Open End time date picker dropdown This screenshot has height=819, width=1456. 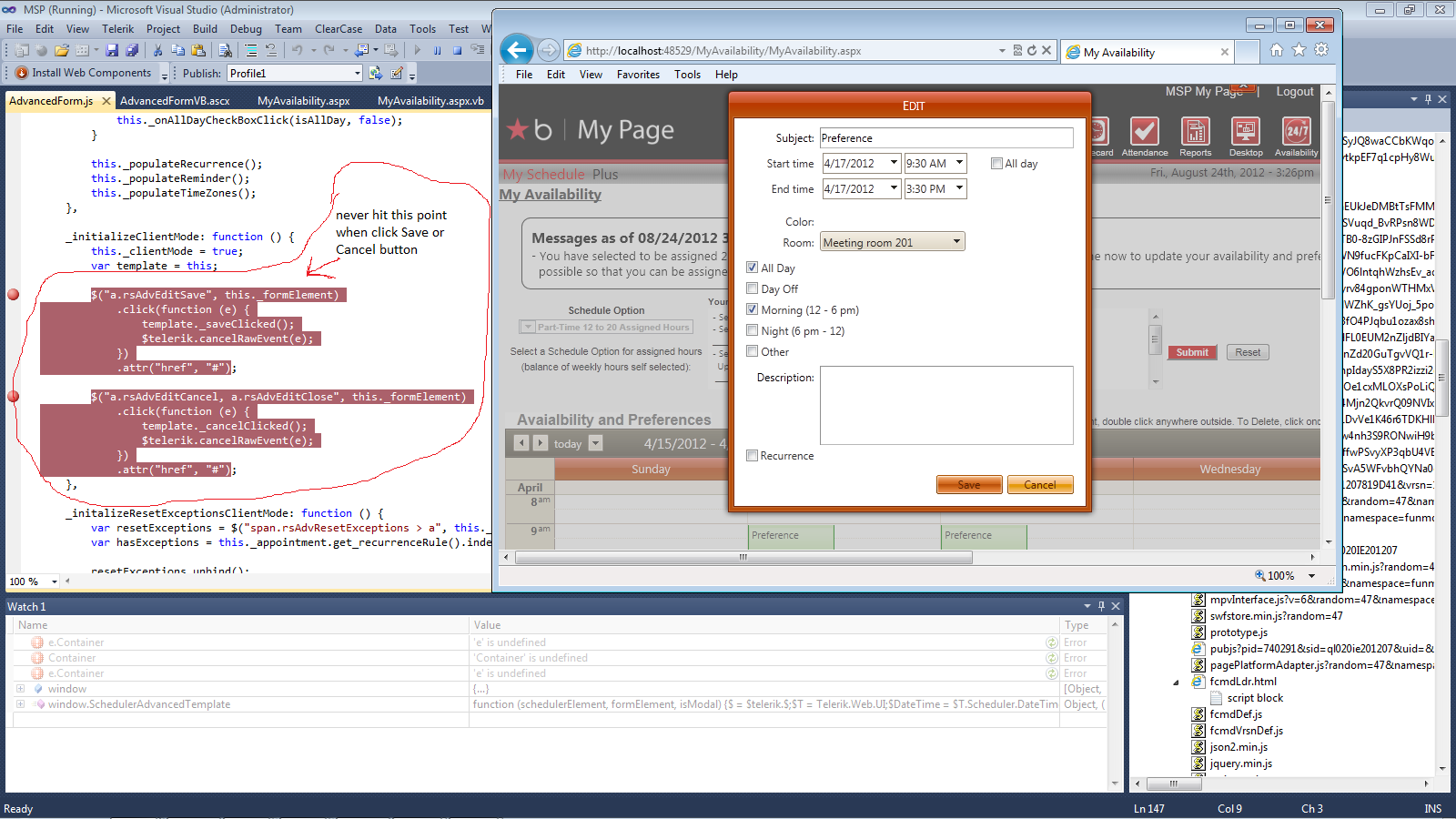[x=894, y=189]
